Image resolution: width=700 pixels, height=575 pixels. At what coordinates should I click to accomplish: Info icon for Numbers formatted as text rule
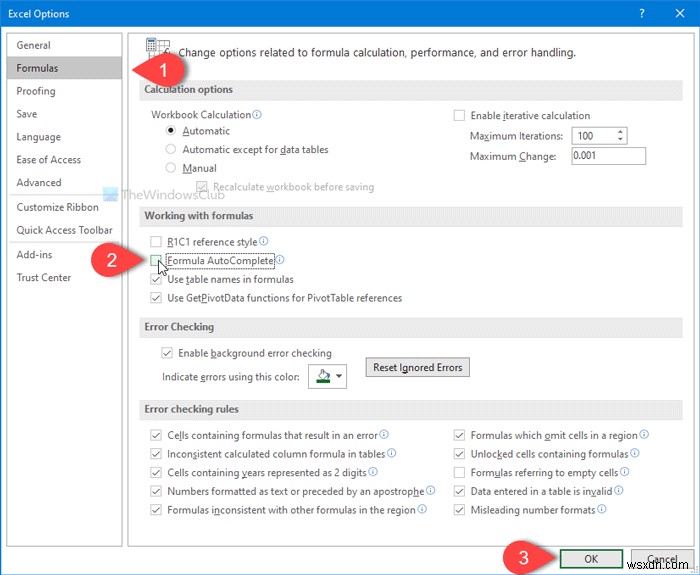[430, 491]
